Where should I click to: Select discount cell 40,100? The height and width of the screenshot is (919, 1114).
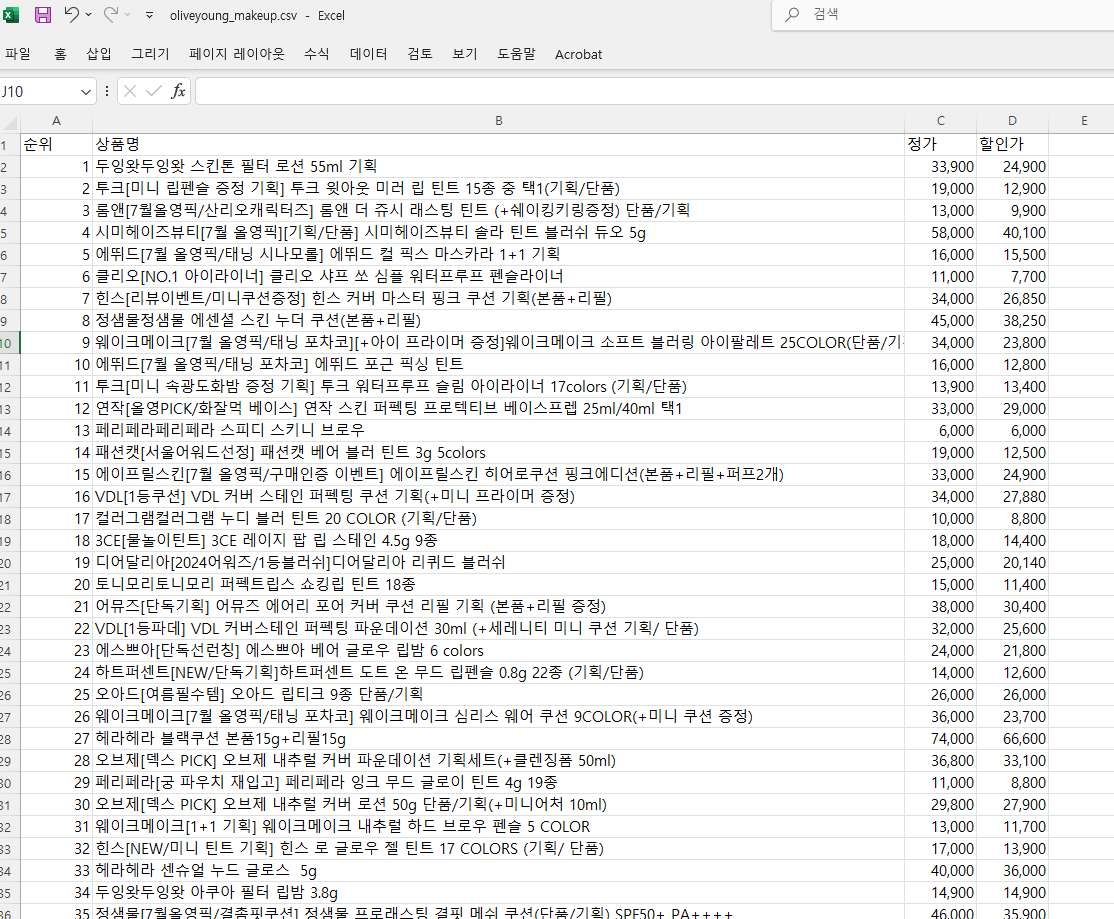click(x=1012, y=233)
